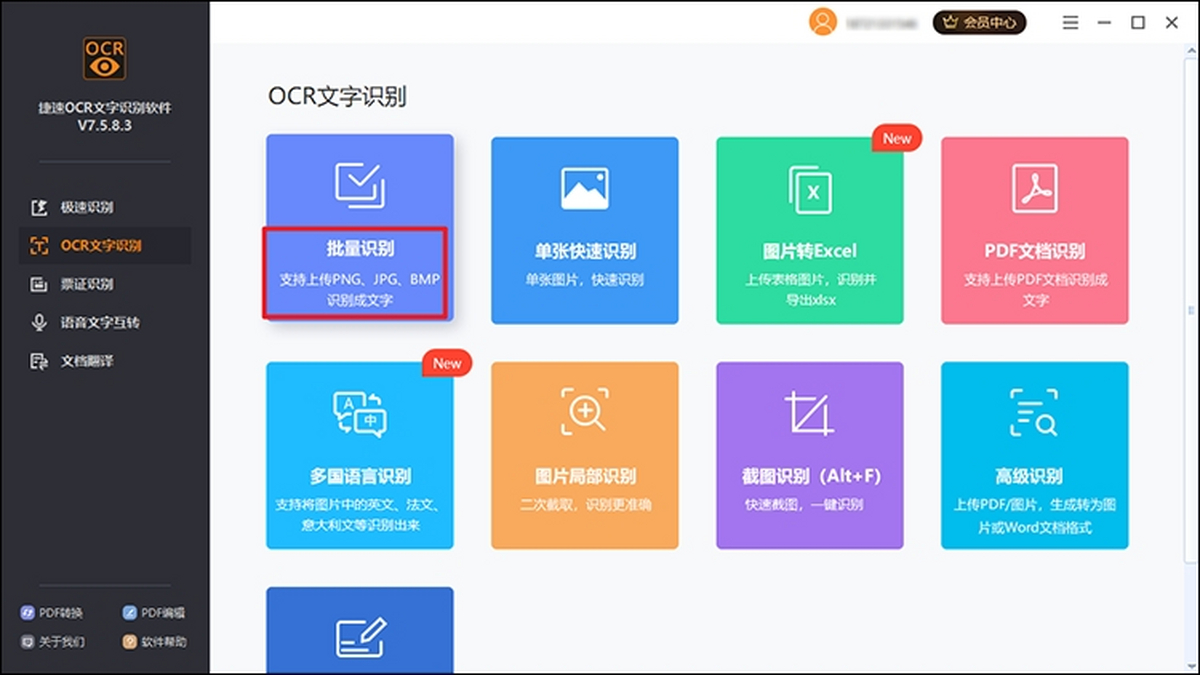Click the V7.5.8.3 version text
1200x675 pixels.
(105, 126)
